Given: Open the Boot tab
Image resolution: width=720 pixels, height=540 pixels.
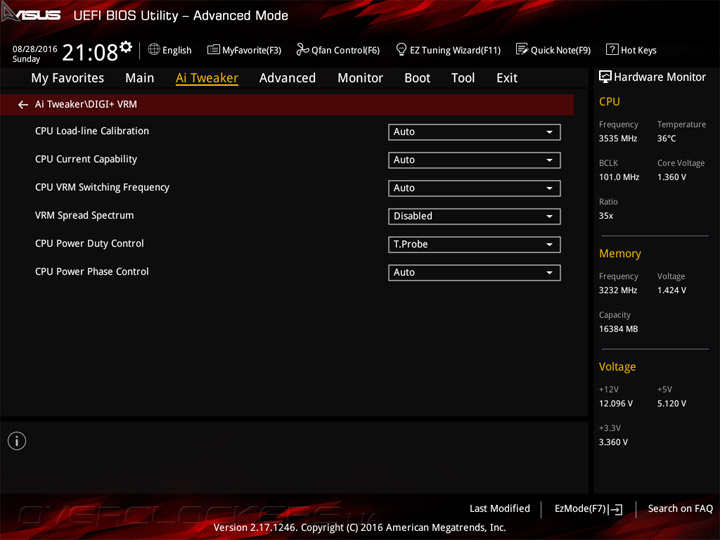Looking at the screenshot, I should 417,78.
